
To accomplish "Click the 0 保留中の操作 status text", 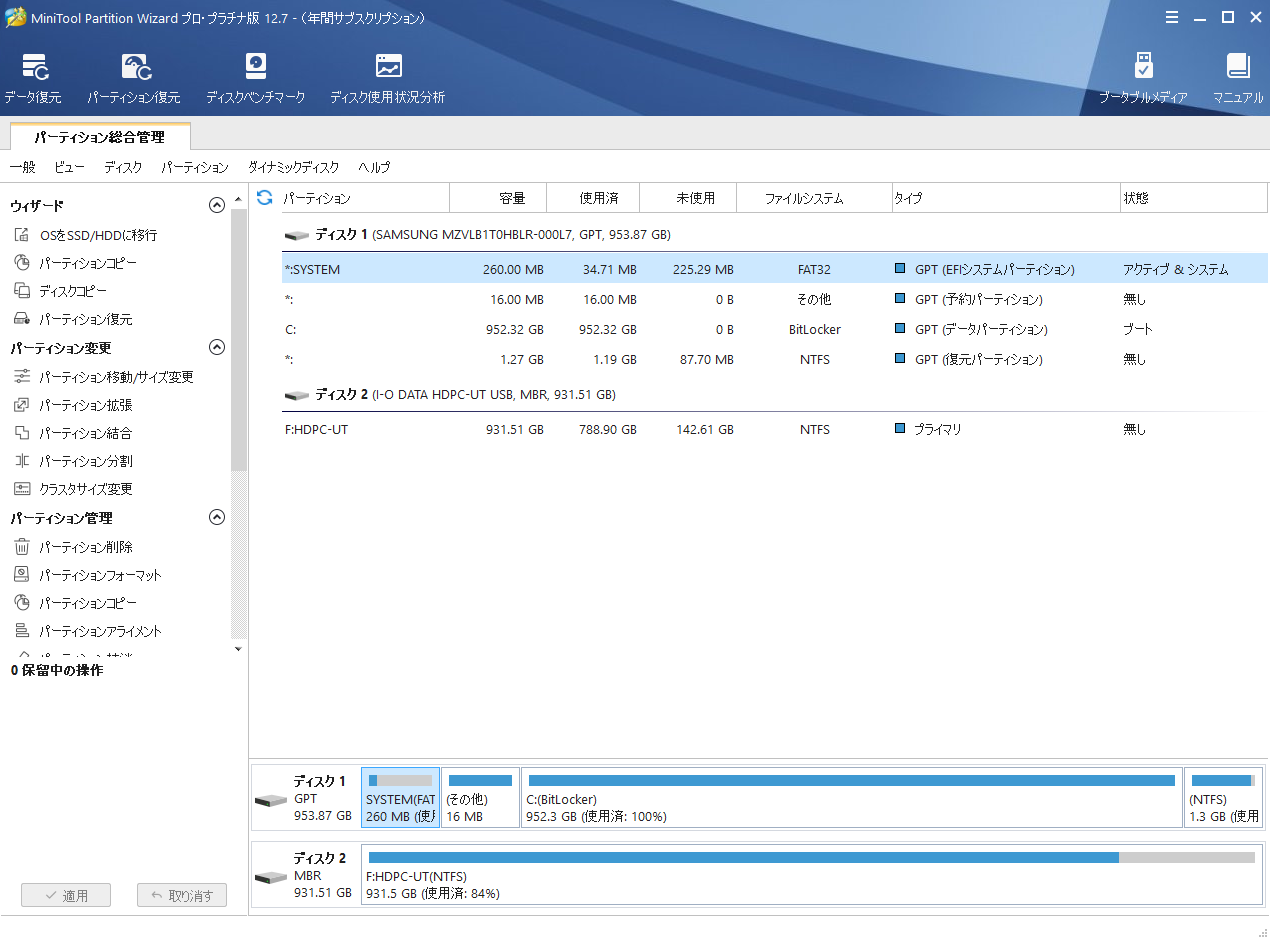I will 57,670.
